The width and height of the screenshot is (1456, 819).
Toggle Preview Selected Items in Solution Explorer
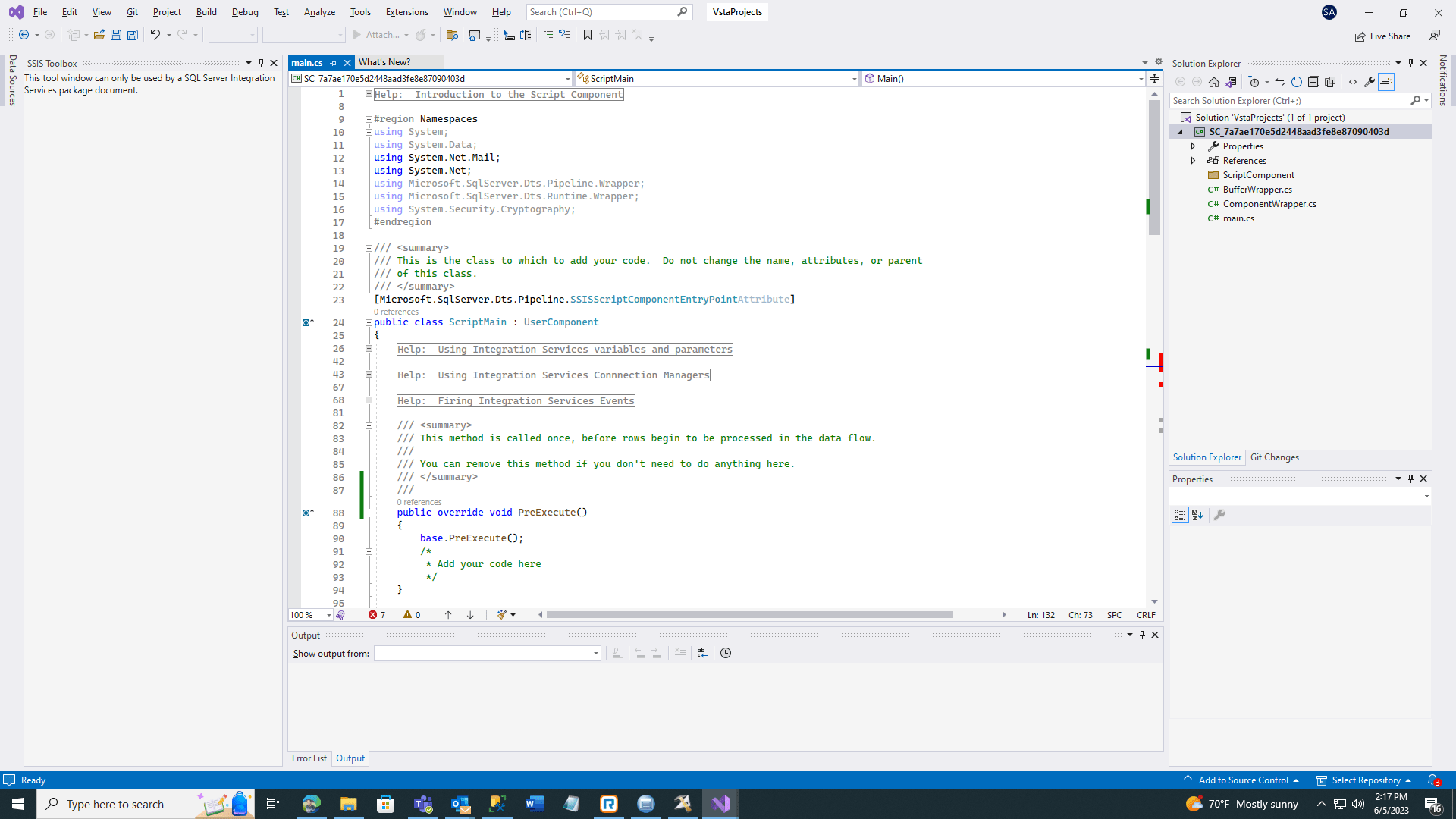point(1386,82)
